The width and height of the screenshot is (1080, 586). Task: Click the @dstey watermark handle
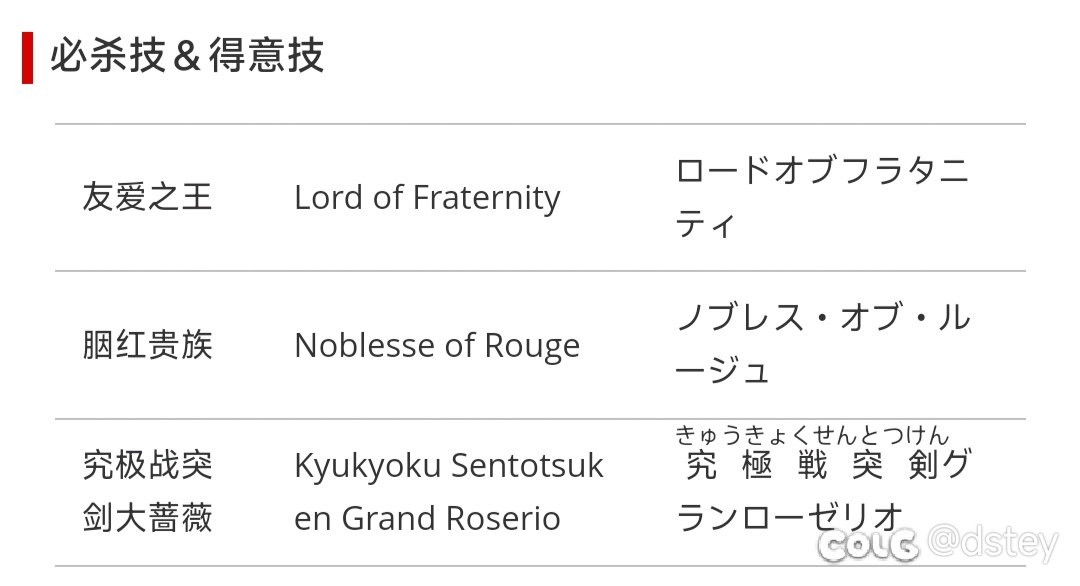[993, 543]
